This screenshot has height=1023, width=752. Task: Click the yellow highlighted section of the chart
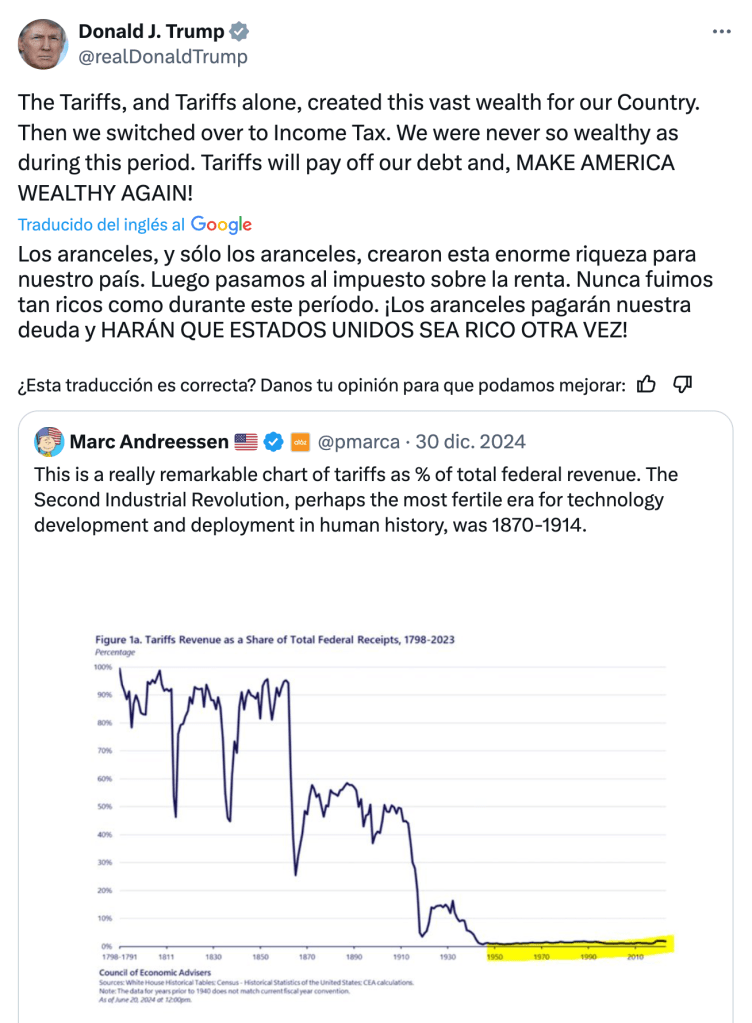point(580,943)
